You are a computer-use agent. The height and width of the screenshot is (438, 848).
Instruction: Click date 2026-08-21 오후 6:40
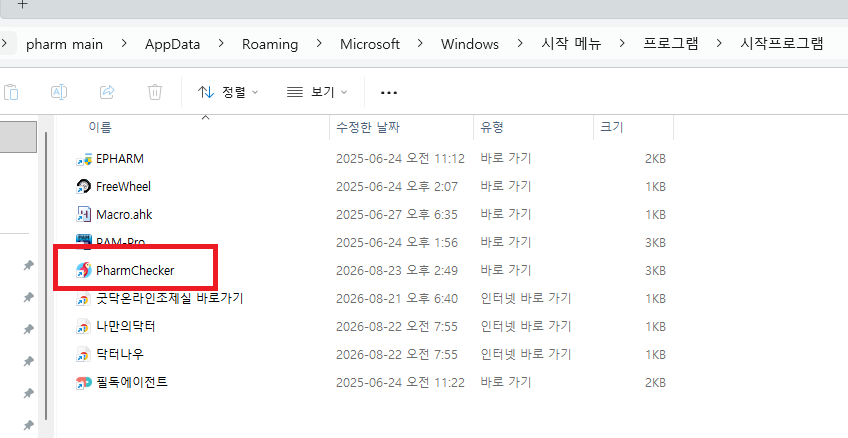point(396,298)
